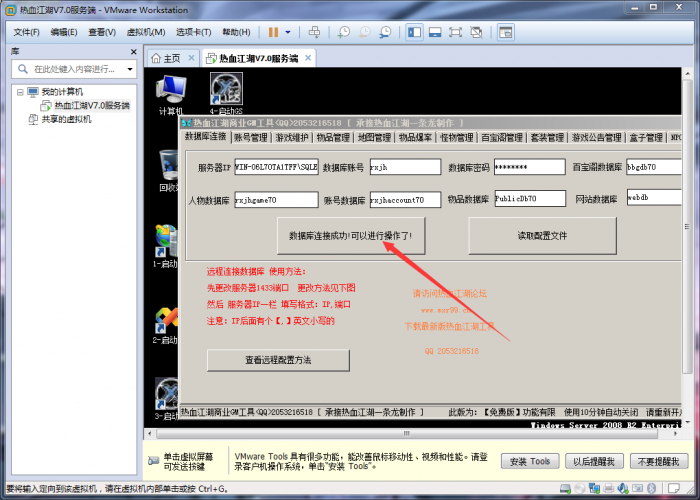Screen dimensions: 700x500
Task: Open the library search filter dropdown
Action: (130, 69)
